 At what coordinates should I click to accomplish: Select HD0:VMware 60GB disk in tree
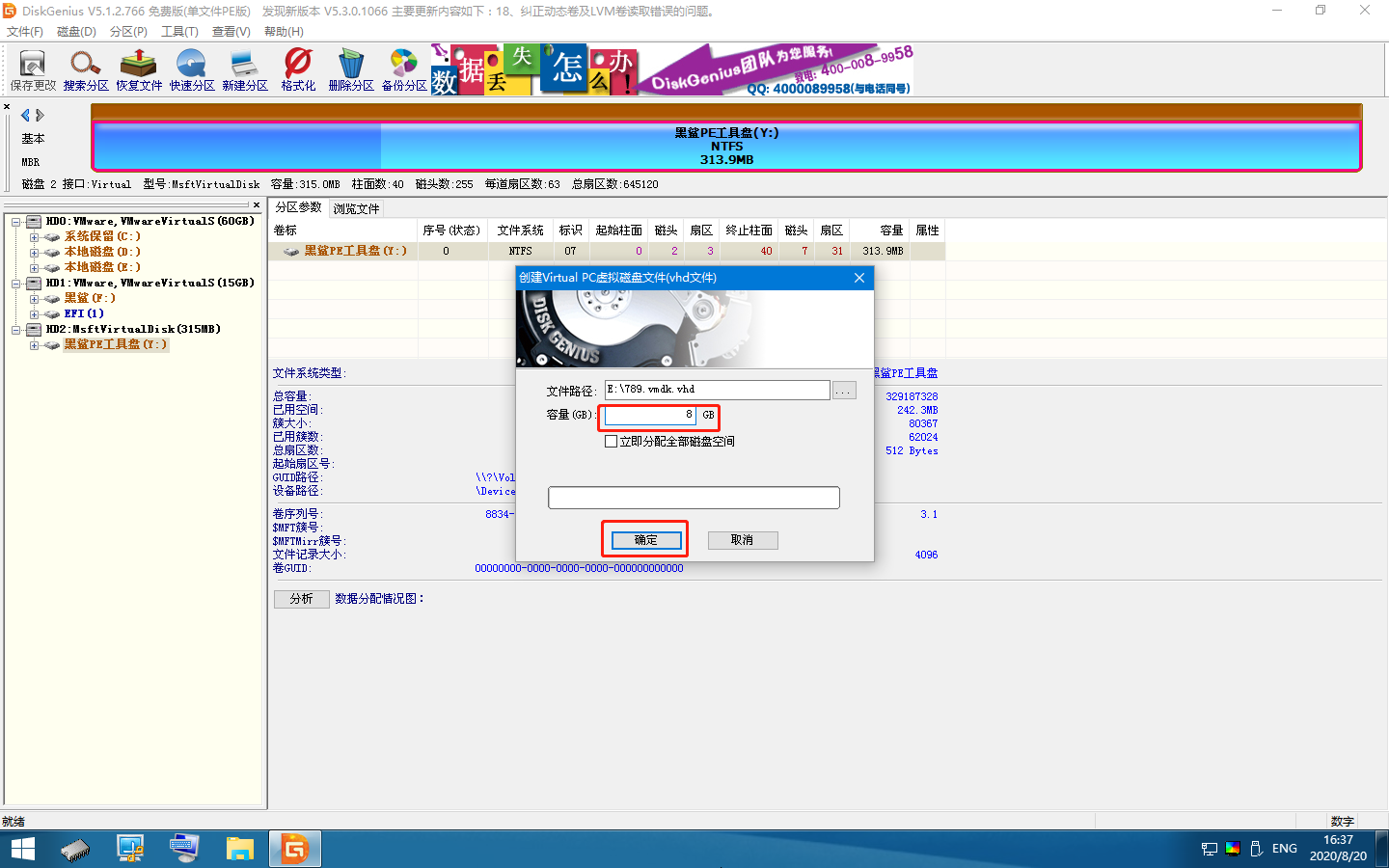(150, 221)
